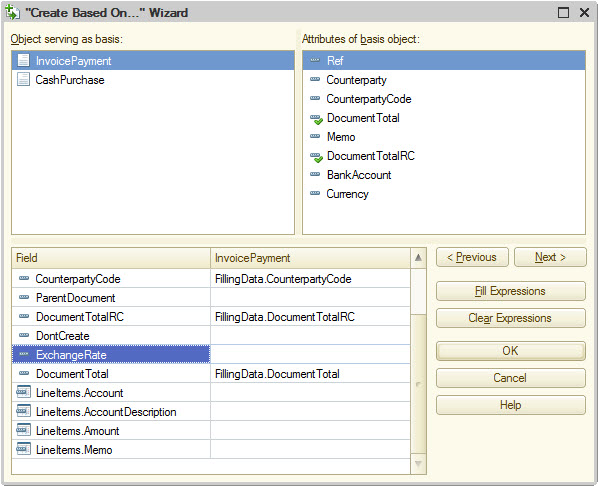Click Clear Expressions button

coord(511,318)
